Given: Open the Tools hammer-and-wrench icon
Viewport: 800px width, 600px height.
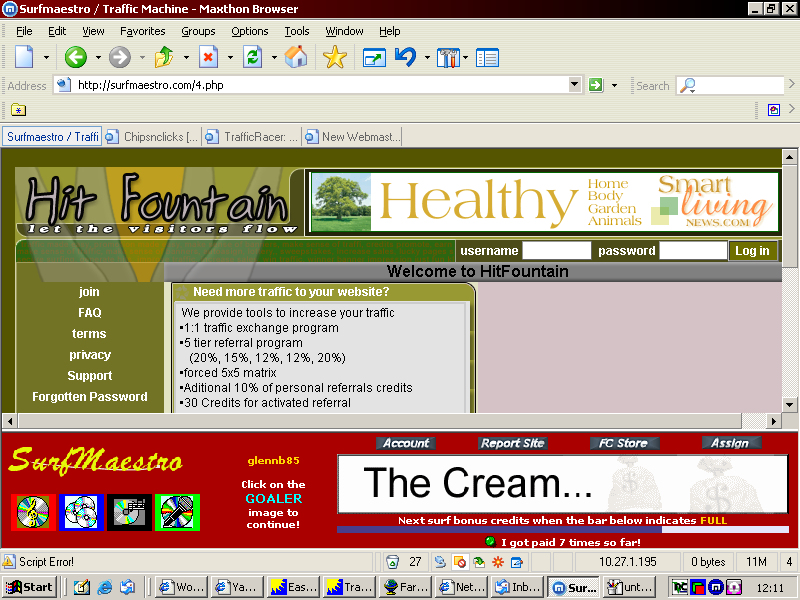Looking at the screenshot, I should click(448, 58).
